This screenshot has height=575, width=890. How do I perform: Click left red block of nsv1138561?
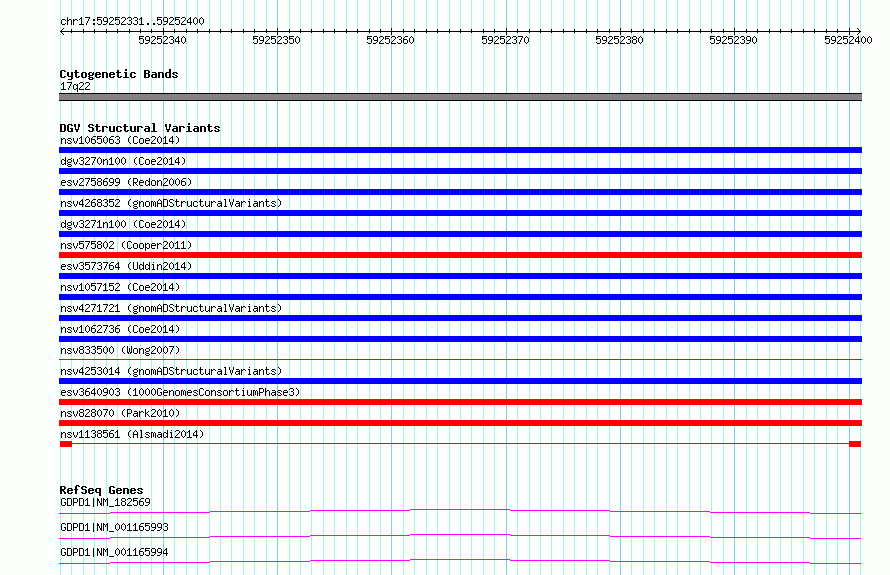[66, 444]
